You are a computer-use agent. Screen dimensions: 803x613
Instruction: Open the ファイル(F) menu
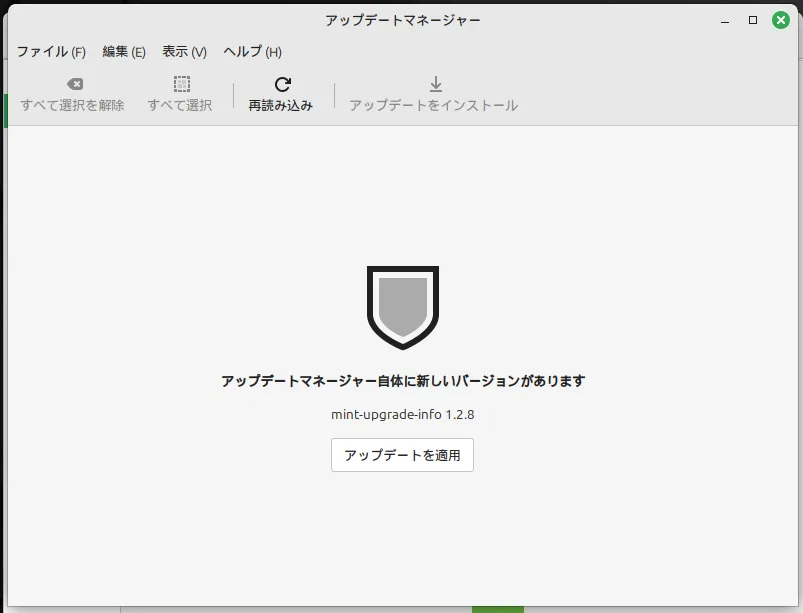tap(51, 52)
